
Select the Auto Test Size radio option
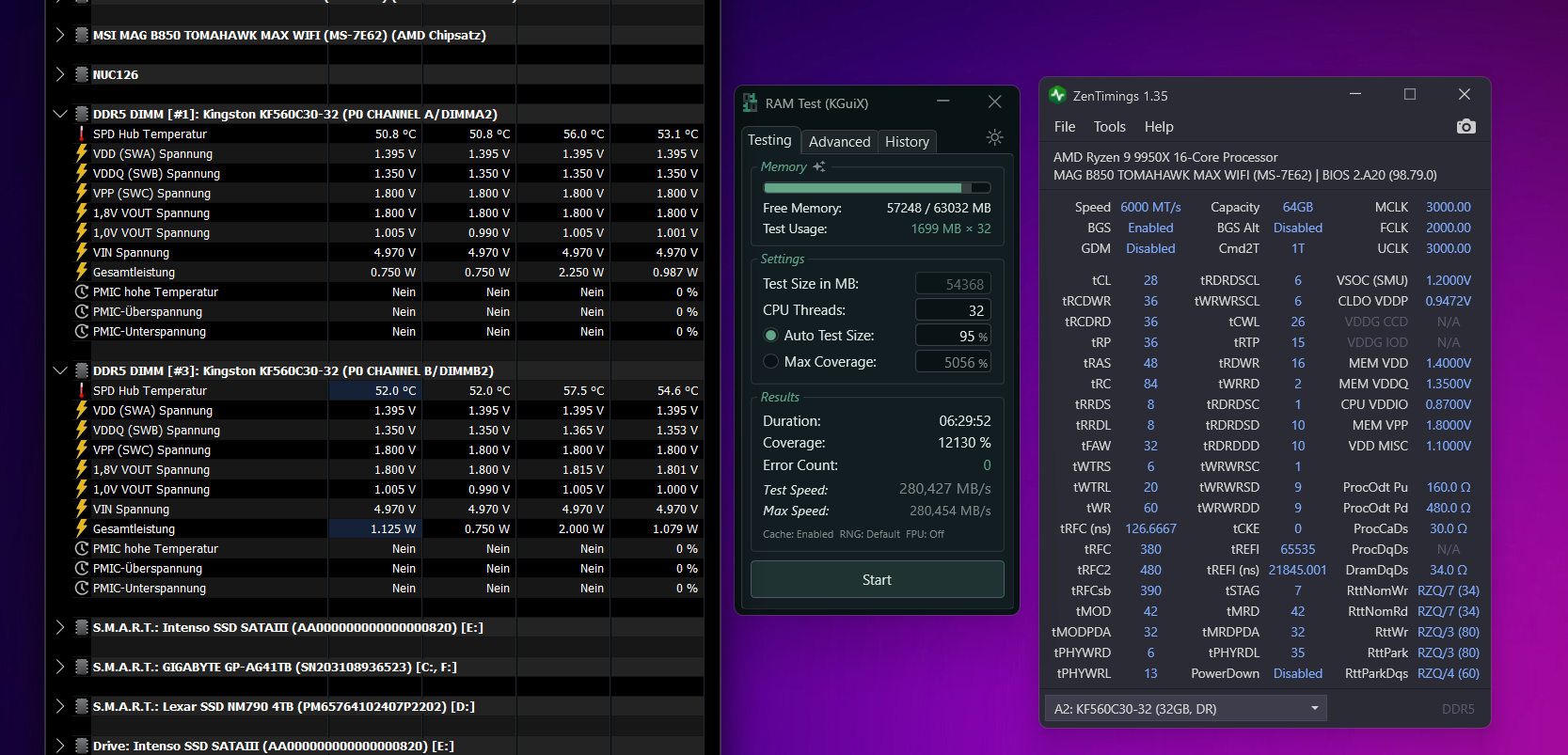tap(771, 336)
